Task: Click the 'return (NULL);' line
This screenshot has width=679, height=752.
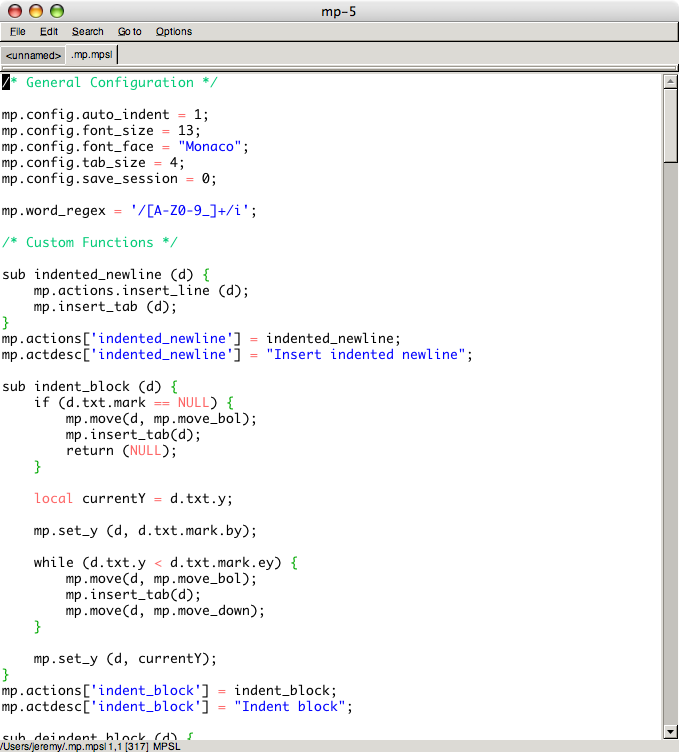Action: click(121, 451)
